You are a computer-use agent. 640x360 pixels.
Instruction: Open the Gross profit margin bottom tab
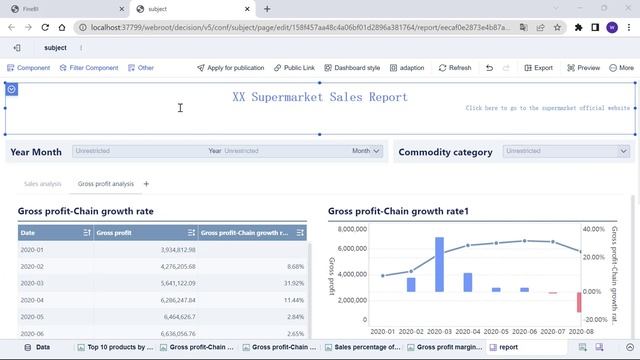pos(445,347)
